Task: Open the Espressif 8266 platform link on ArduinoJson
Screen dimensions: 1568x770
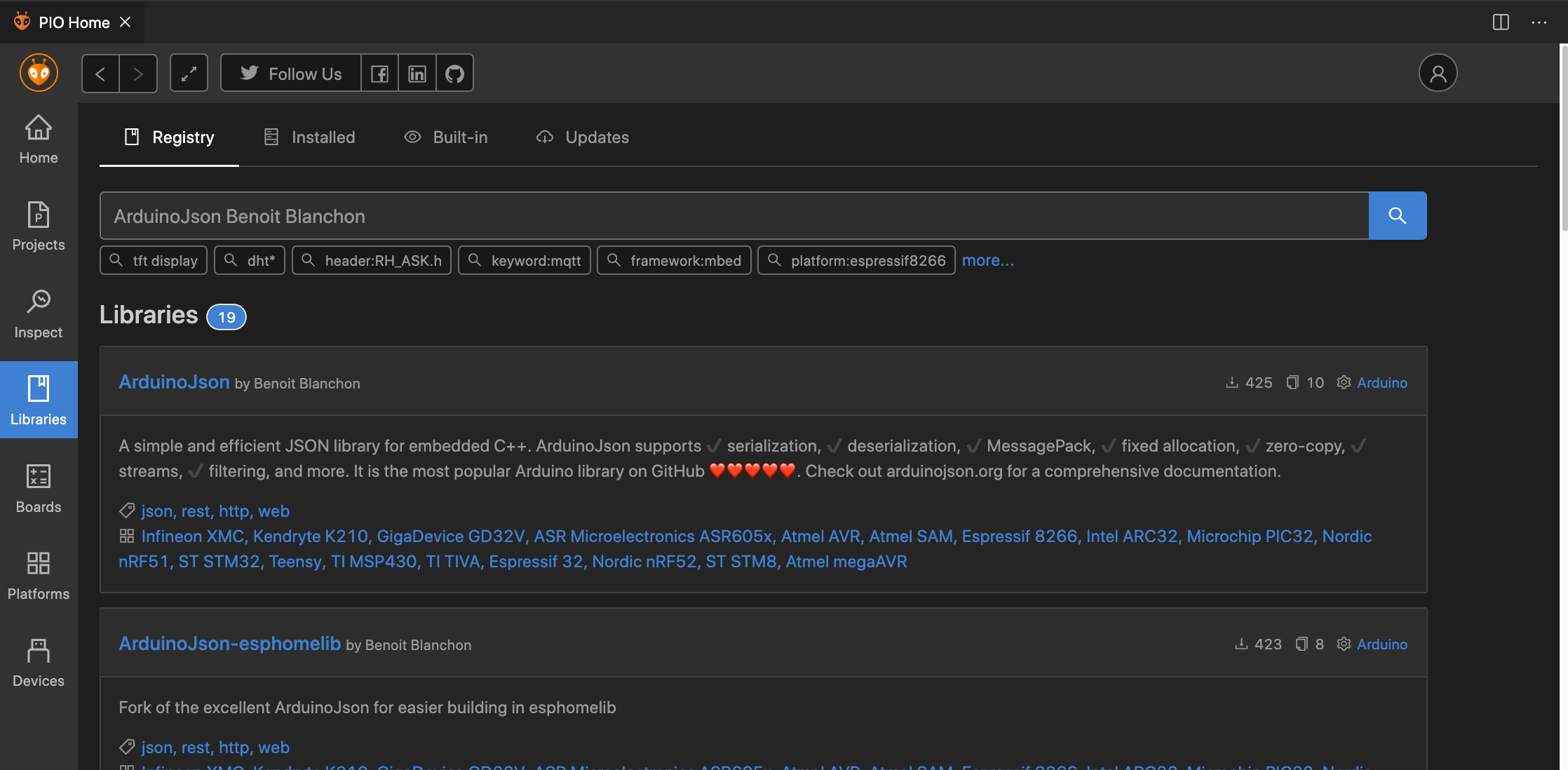Action: (x=1020, y=536)
